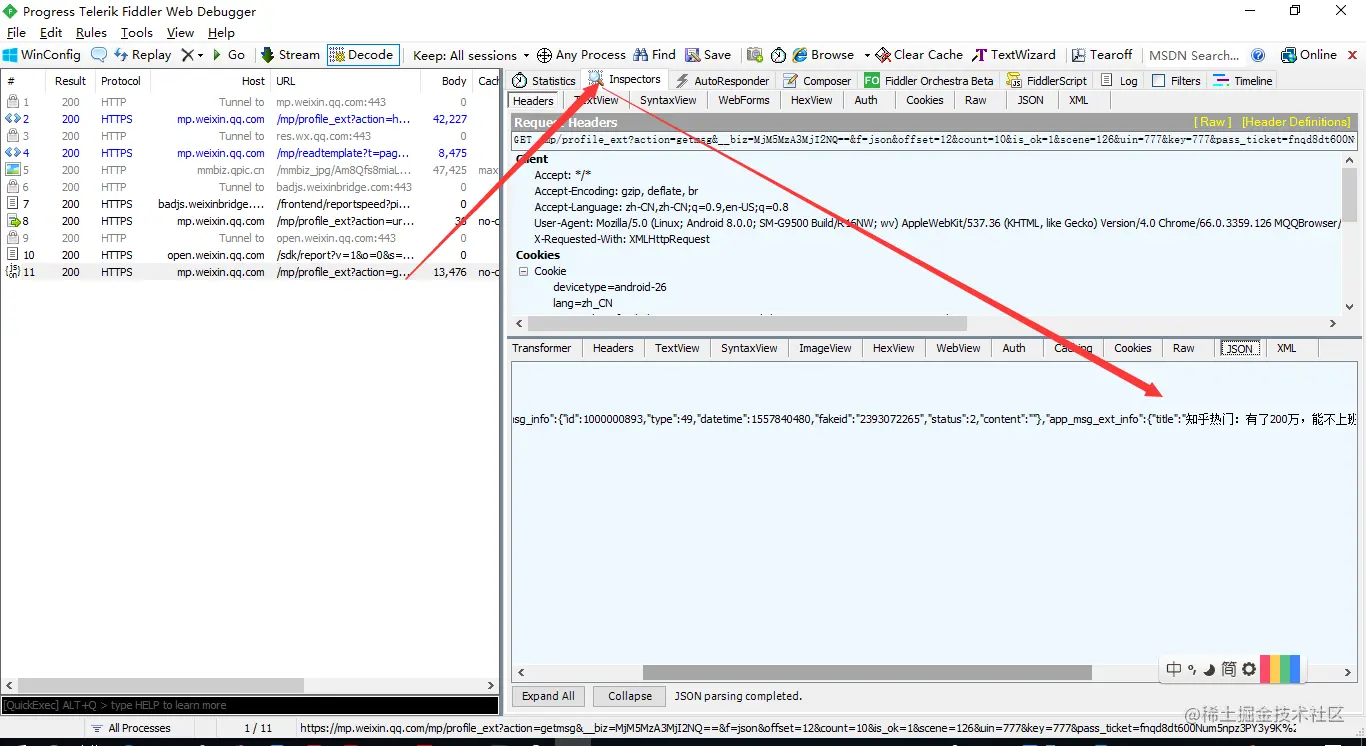1366x746 pixels.
Task: Open WinConfig from the toolbar
Action: tap(41, 55)
